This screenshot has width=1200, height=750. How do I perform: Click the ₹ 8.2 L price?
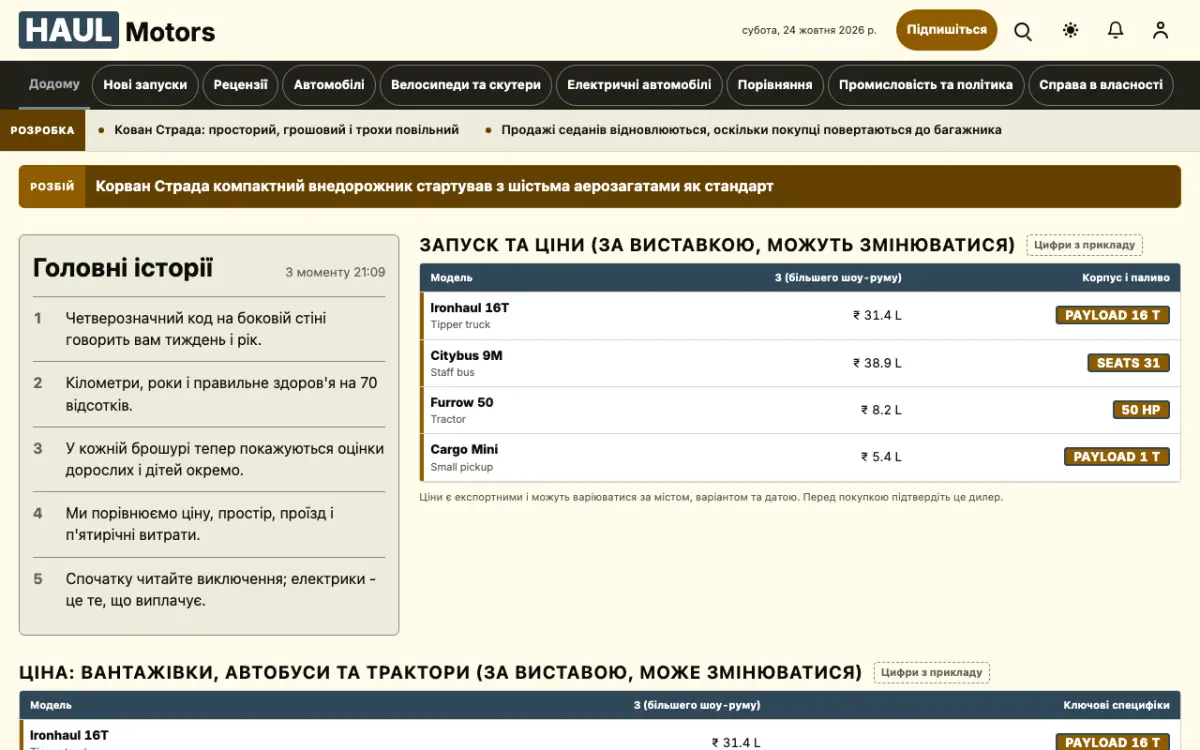pyautogui.click(x=881, y=410)
